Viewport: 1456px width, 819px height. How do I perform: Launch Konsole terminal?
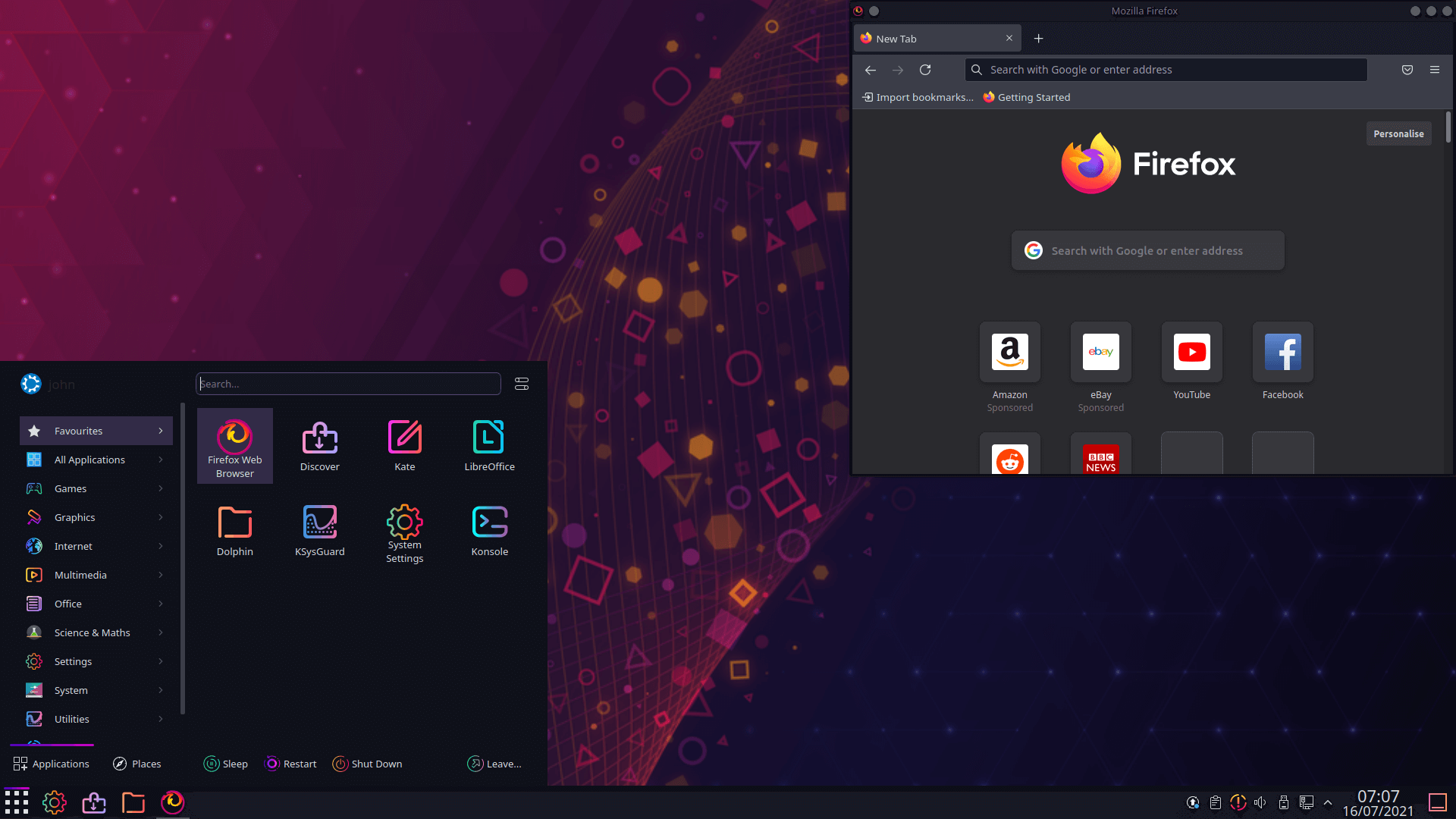490,531
